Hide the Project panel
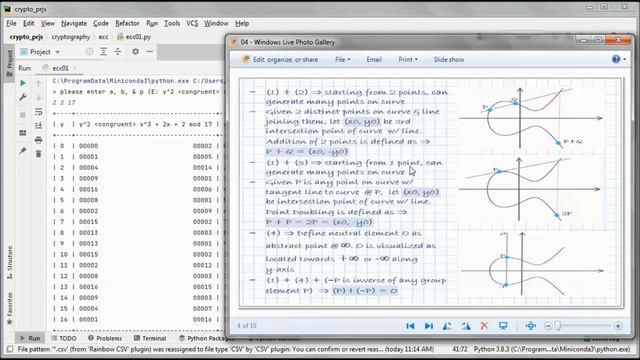The image size is (640, 360). click(x=150, y=52)
